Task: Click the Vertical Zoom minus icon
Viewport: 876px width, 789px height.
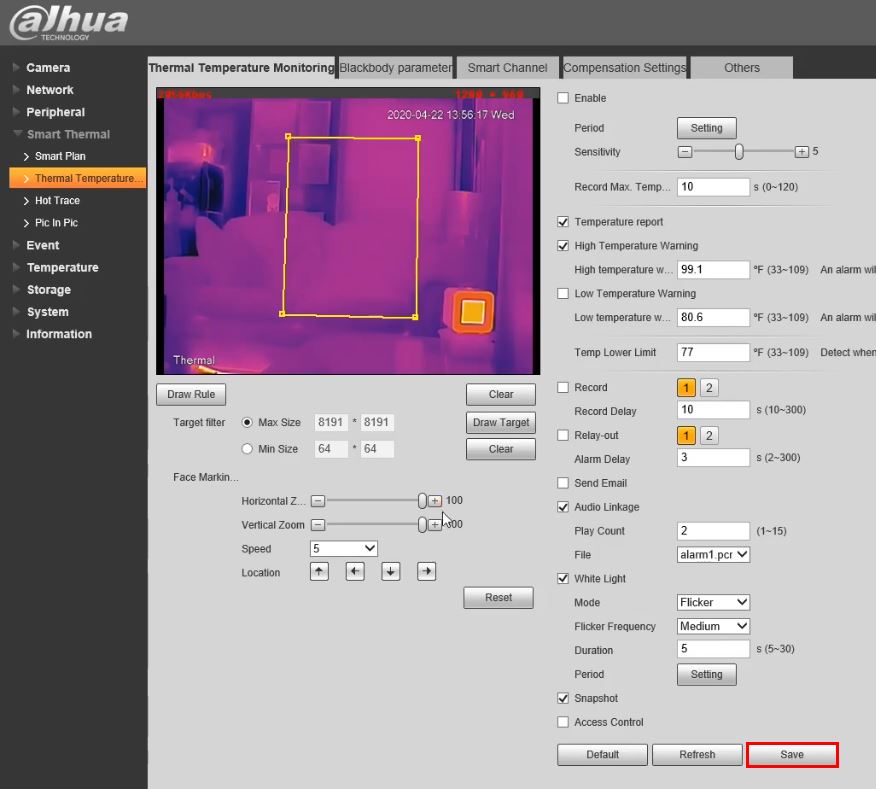Action: click(318, 524)
